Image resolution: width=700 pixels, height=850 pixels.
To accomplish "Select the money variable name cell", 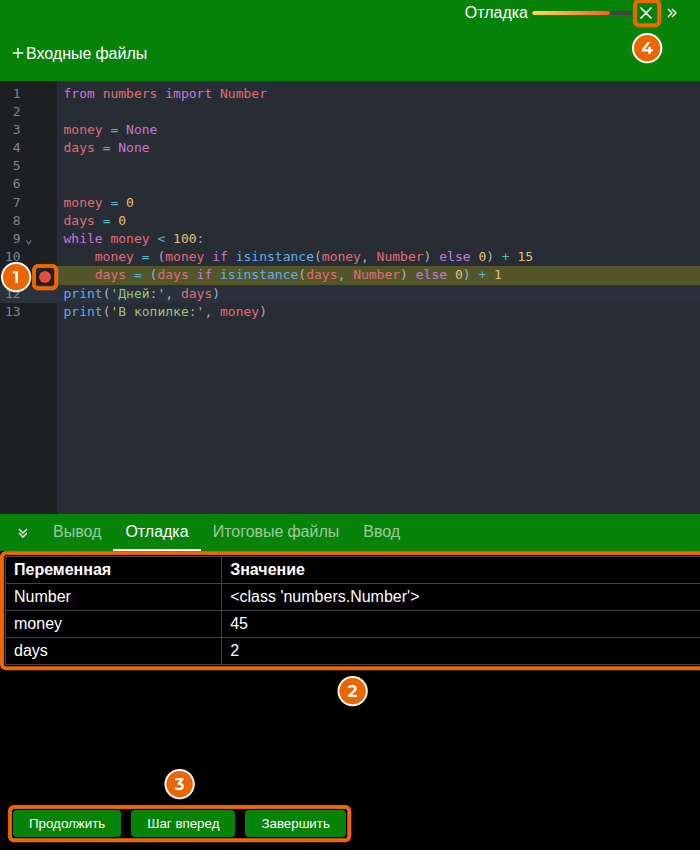I will click(x=113, y=624).
